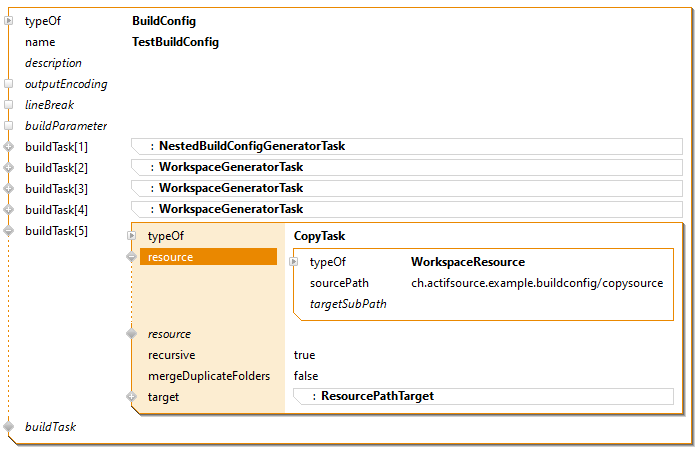
Task: Click the recursive value true
Action: pos(304,355)
